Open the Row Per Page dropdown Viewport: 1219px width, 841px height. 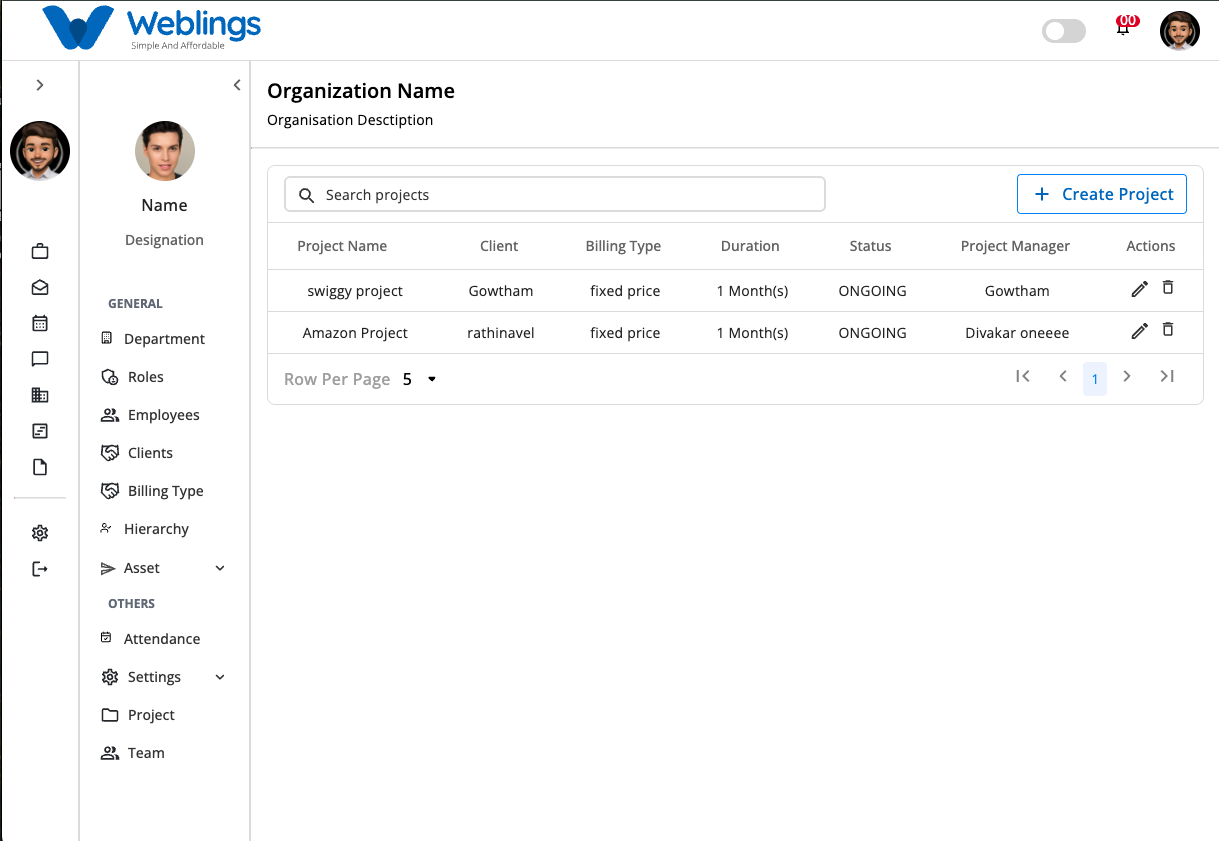[x=421, y=379]
